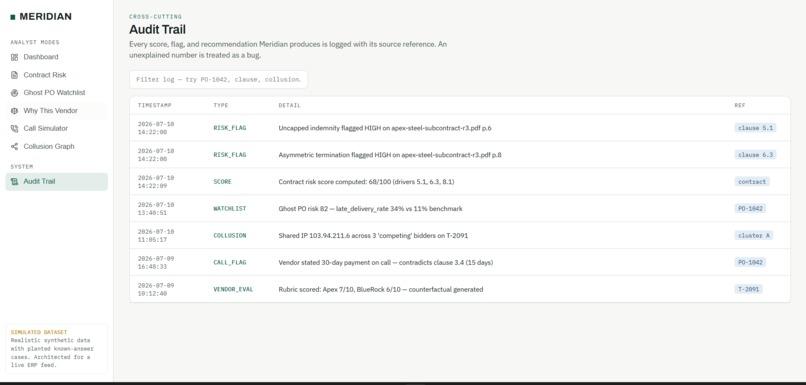This screenshot has height=385, width=806.
Task: Click the Meridian logo square
Action: tap(13, 17)
